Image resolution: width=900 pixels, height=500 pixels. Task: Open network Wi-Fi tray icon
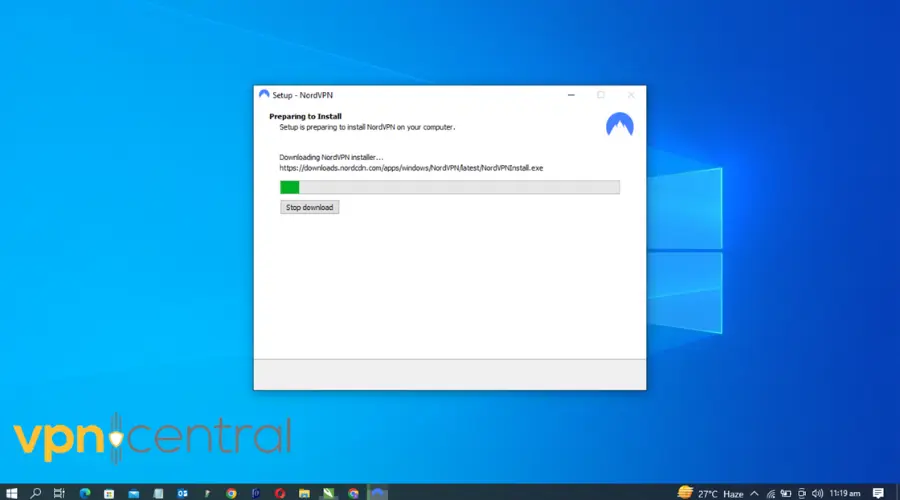[770, 493]
